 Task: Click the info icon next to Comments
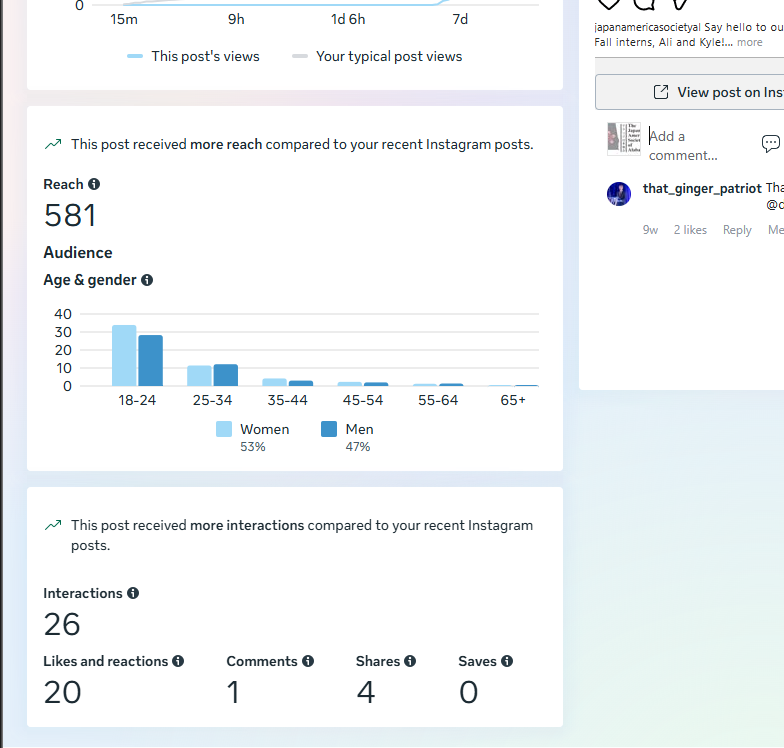[308, 661]
